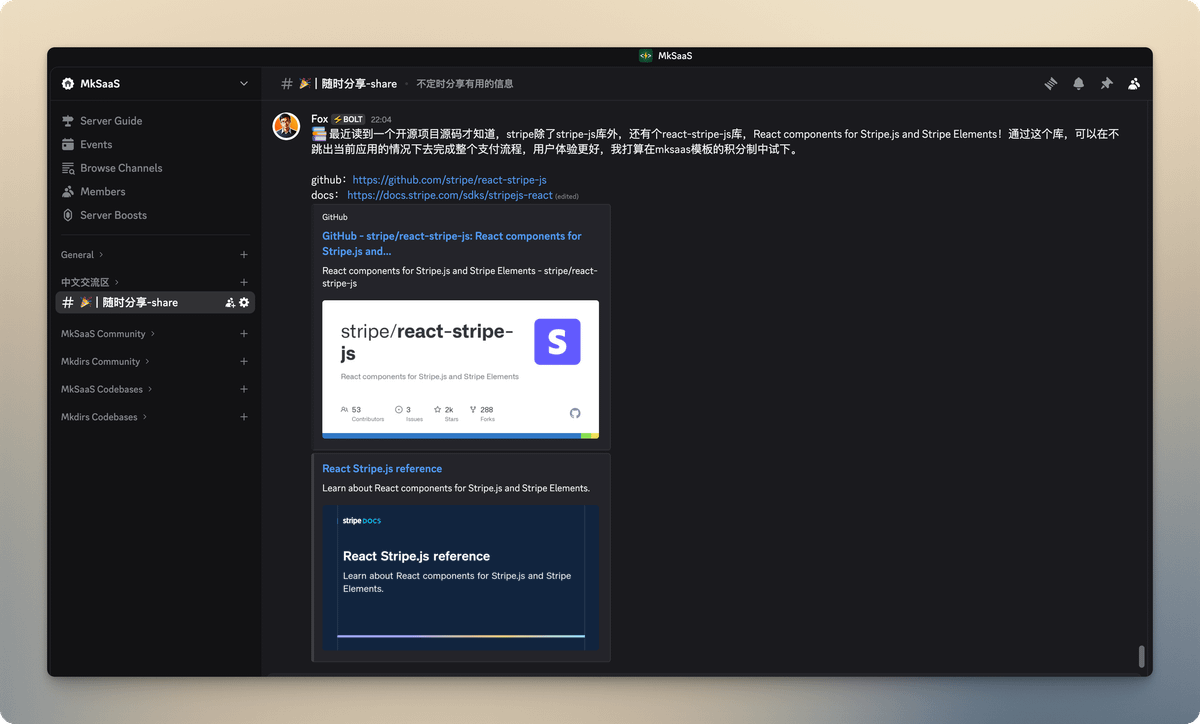This screenshot has width=1200, height=724.
Task: Click the Events calendar icon
Action: 68,145
